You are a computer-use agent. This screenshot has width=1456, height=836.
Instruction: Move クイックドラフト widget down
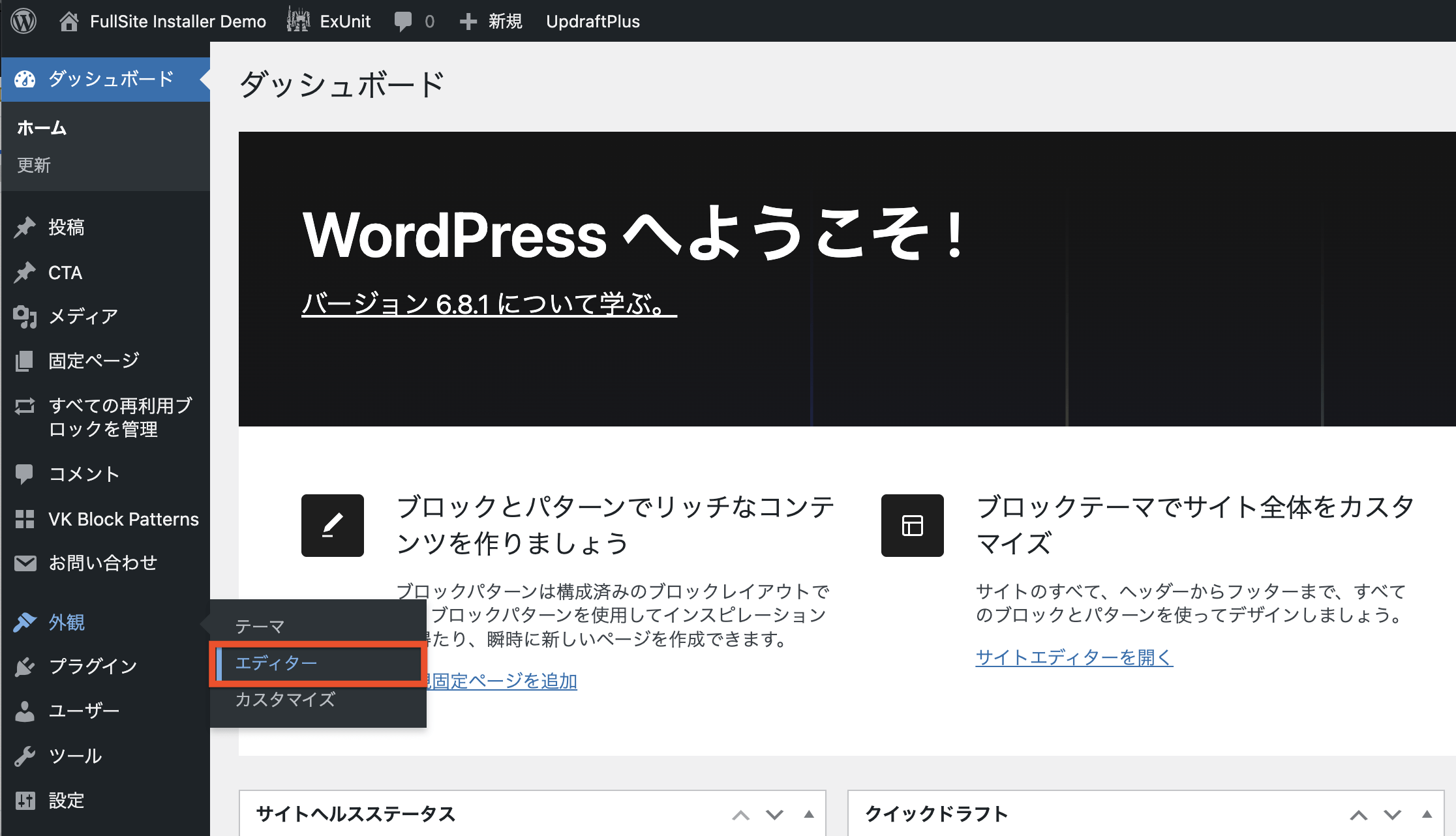tap(1393, 814)
